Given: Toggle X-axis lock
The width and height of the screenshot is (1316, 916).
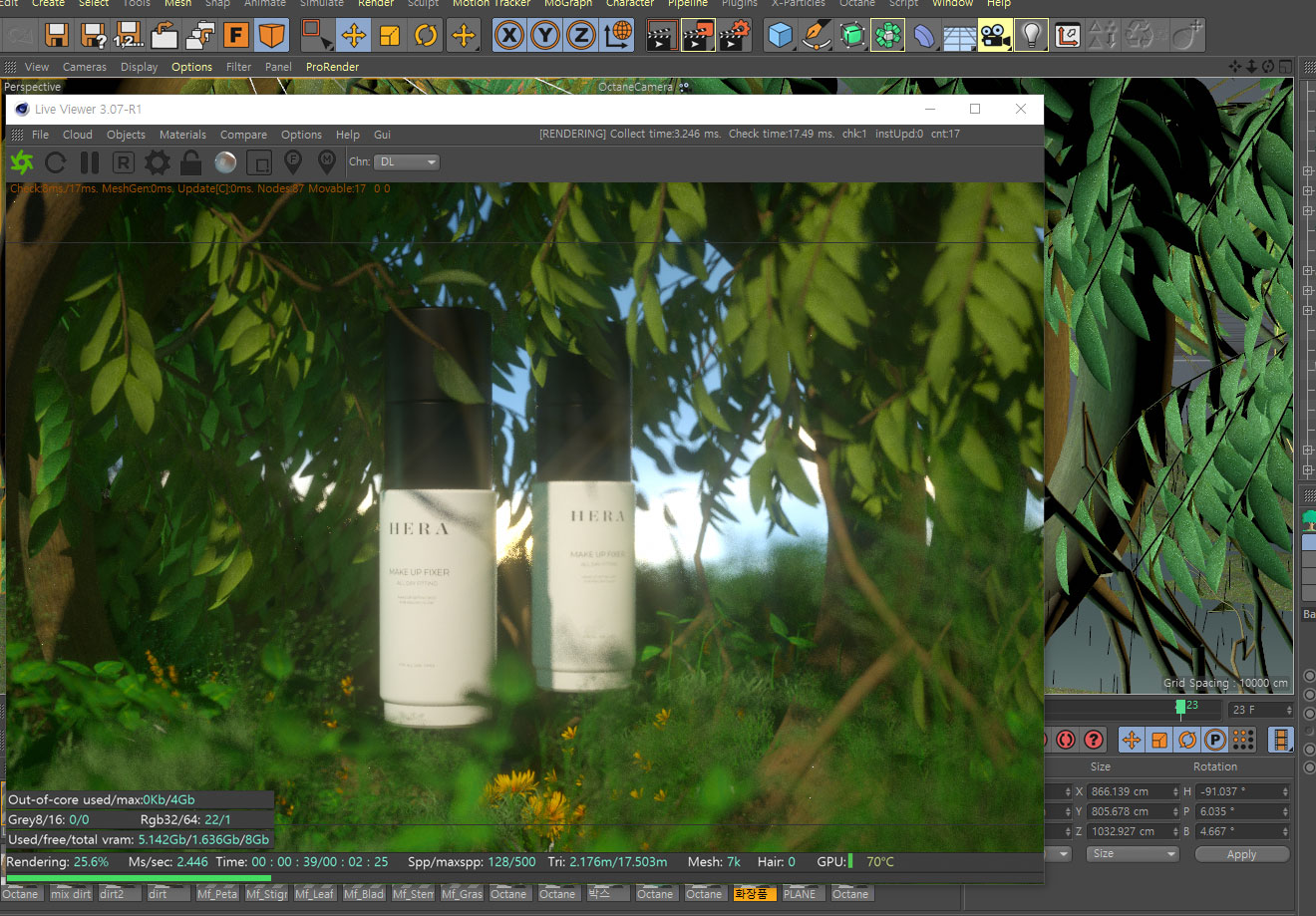Looking at the screenshot, I should 509,36.
